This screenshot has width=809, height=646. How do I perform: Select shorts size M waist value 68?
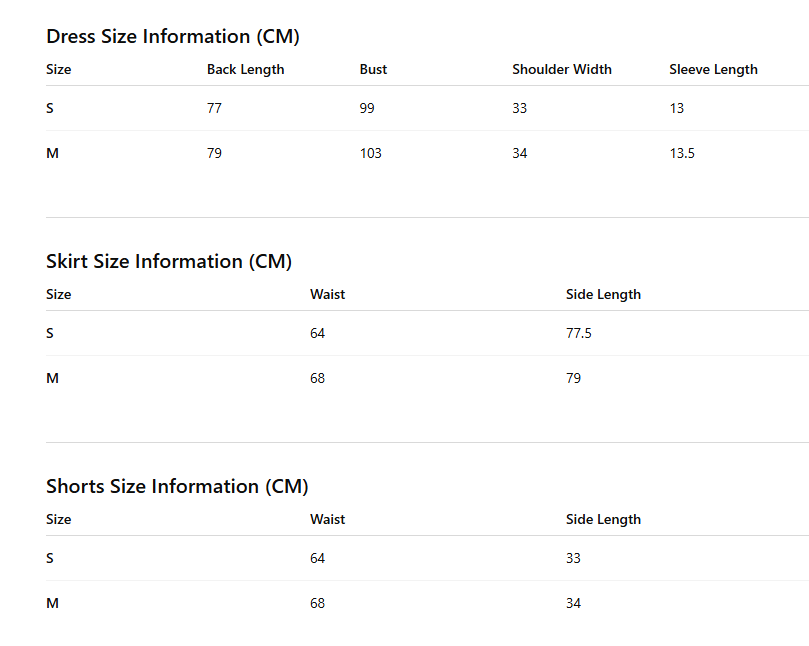coord(317,603)
